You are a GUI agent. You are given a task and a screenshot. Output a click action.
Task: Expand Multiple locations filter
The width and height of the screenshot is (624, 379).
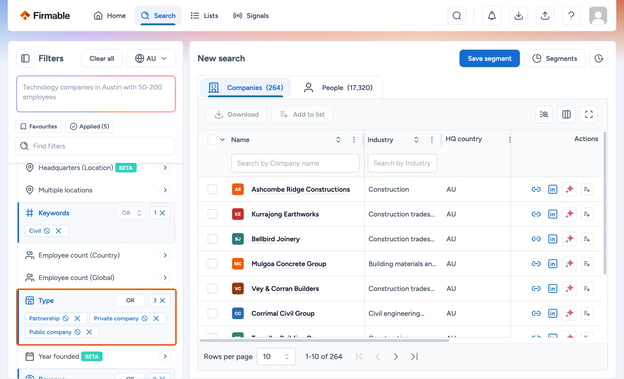pyautogui.click(x=165, y=190)
